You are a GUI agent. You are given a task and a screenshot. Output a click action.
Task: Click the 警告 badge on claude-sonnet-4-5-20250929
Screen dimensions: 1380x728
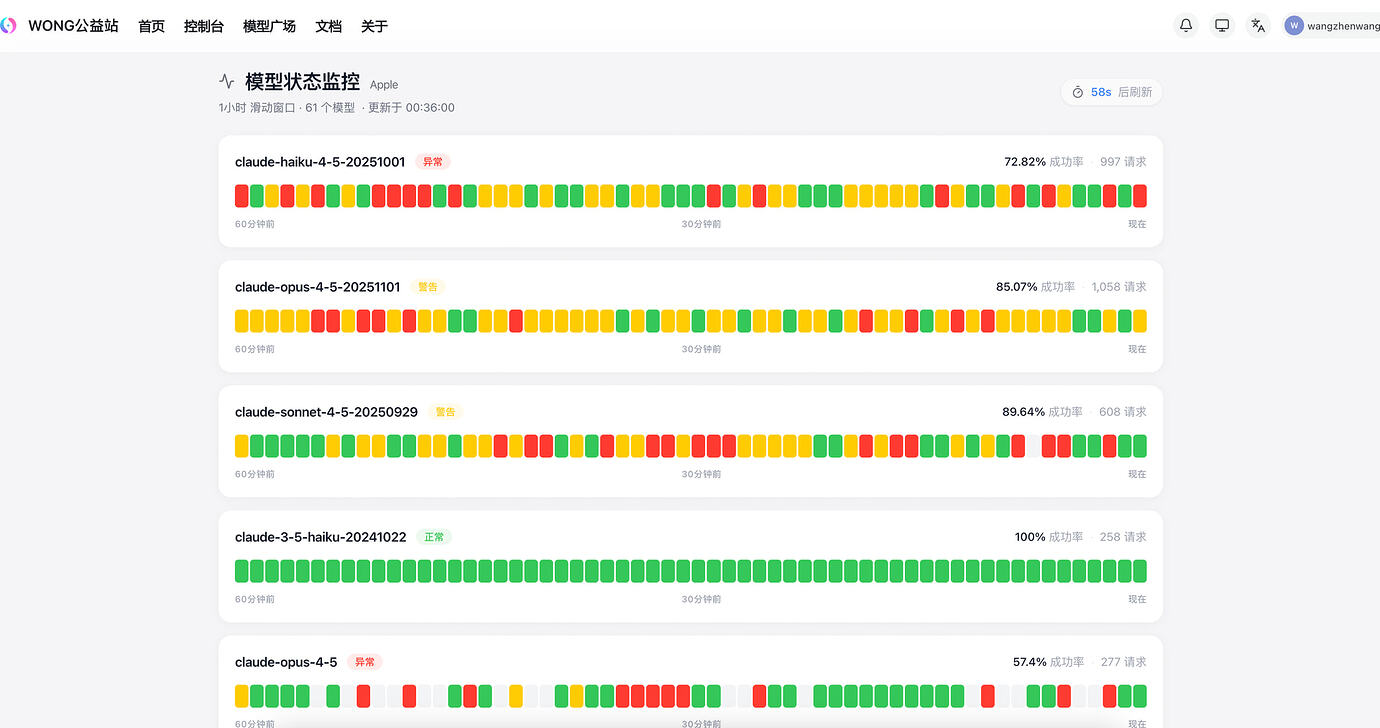point(446,412)
